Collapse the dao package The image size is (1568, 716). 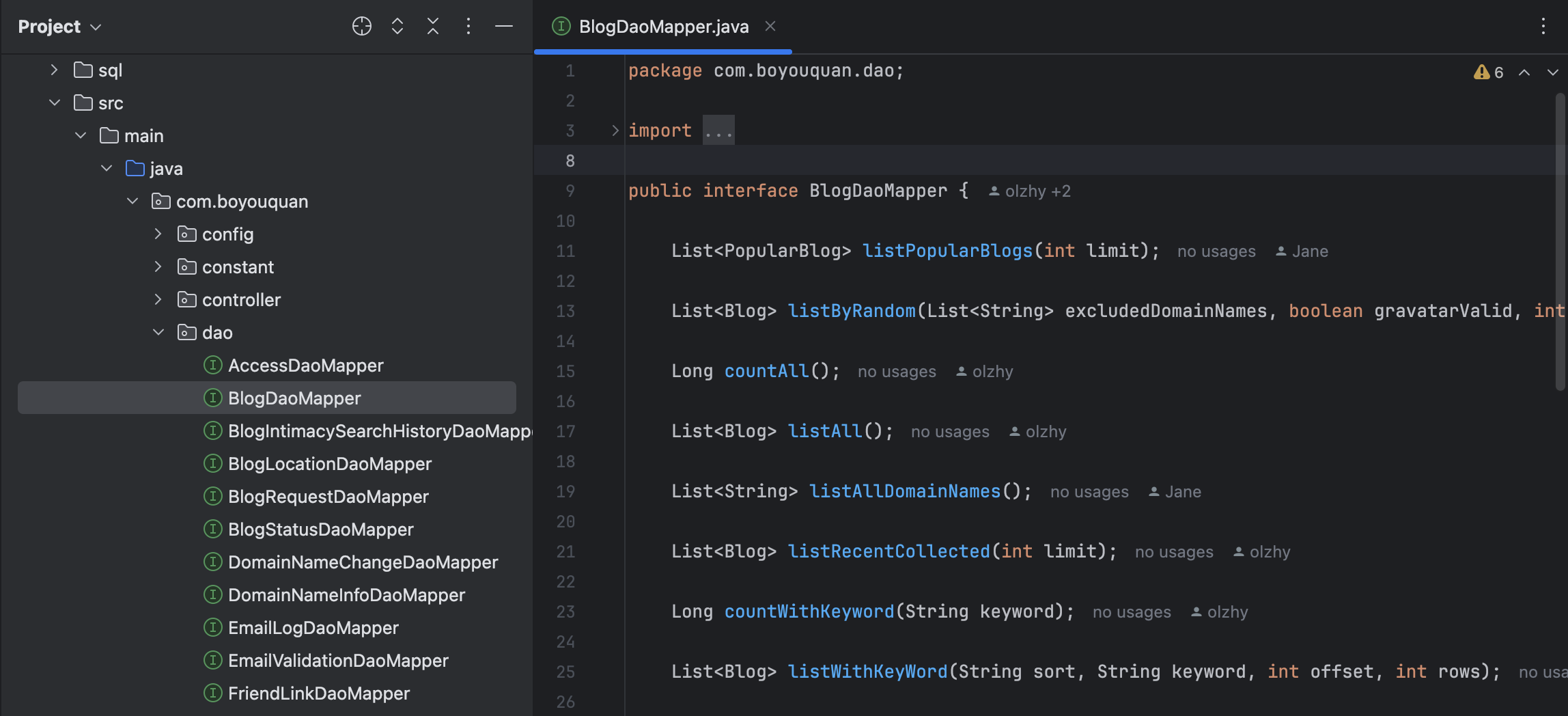158,332
